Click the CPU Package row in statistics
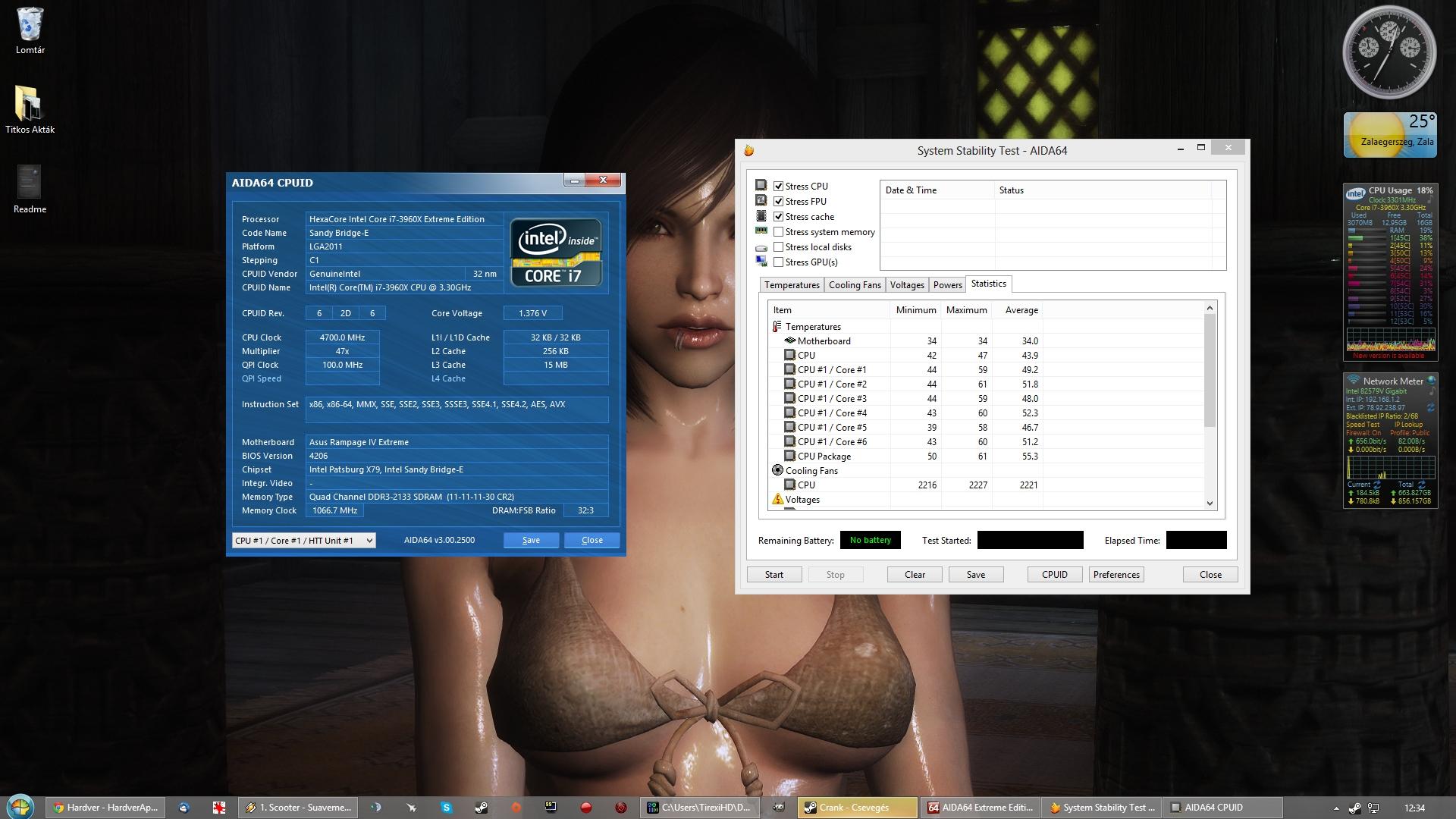1456x819 pixels. coord(986,456)
